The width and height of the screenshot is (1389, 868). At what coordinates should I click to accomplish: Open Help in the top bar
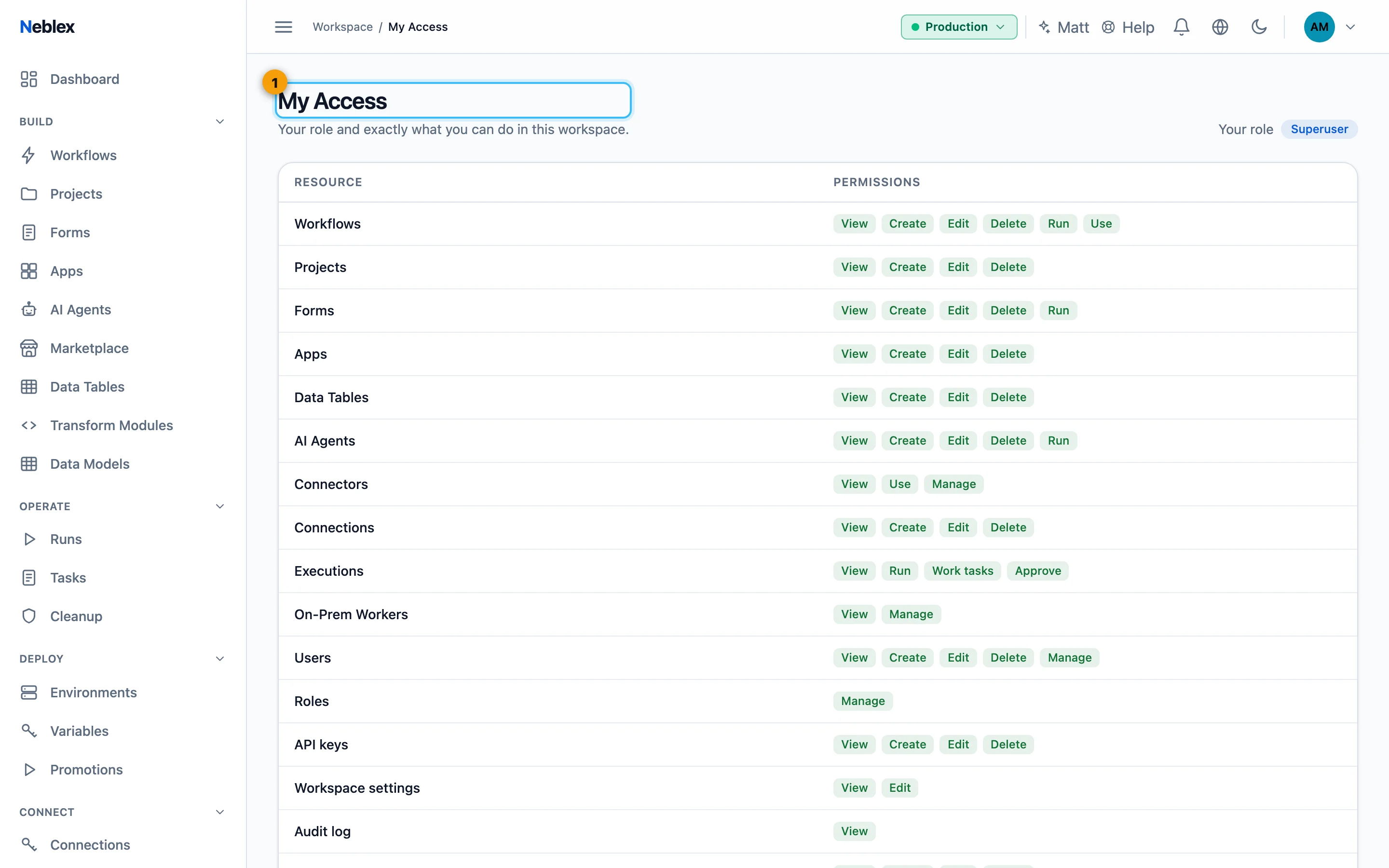pyautogui.click(x=1128, y=27)
